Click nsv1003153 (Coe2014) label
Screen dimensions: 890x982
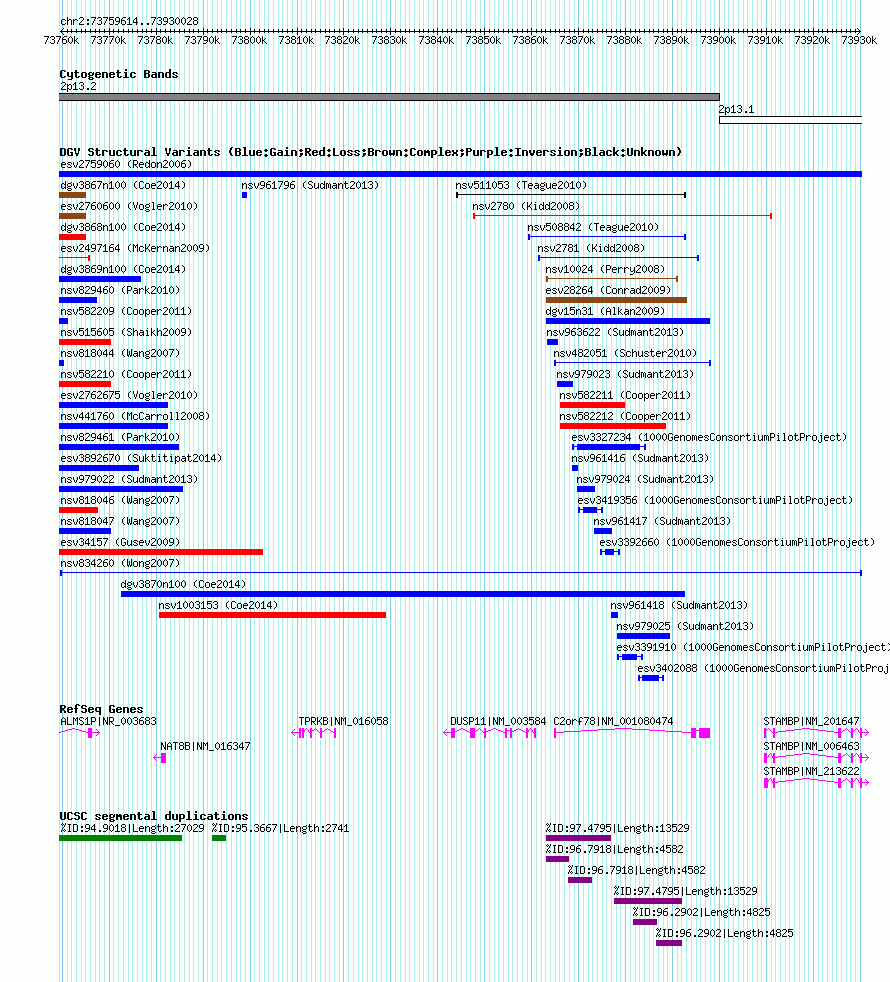point(218,605)
